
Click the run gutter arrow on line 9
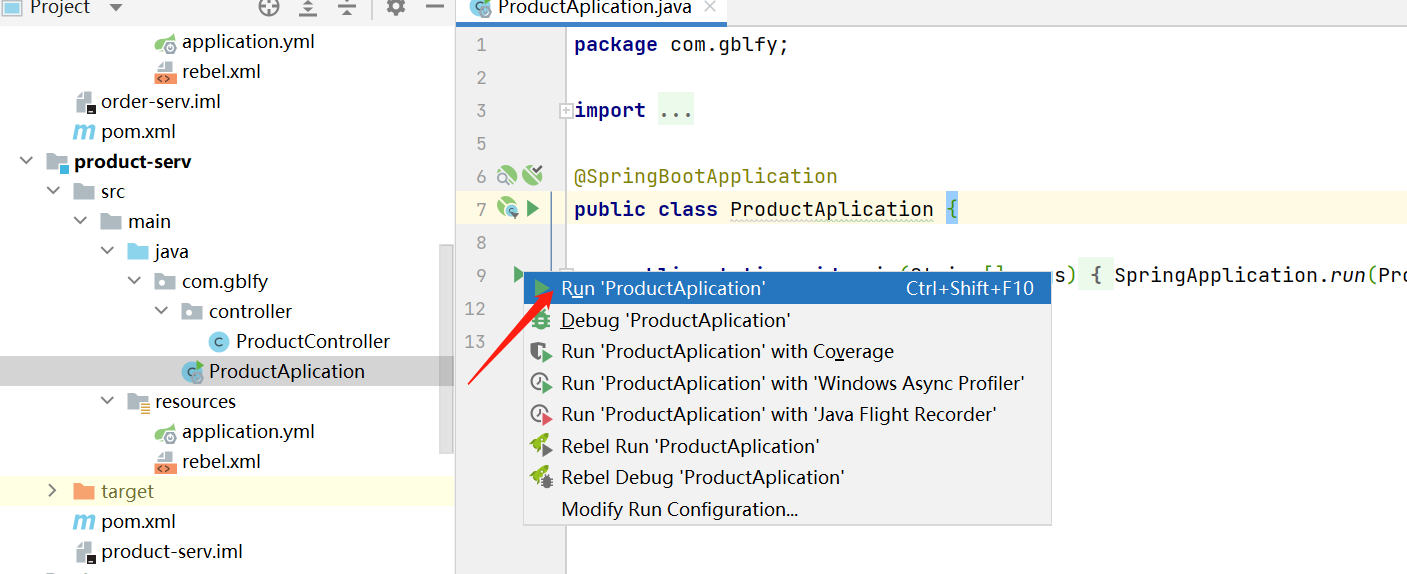click(518, 273)
